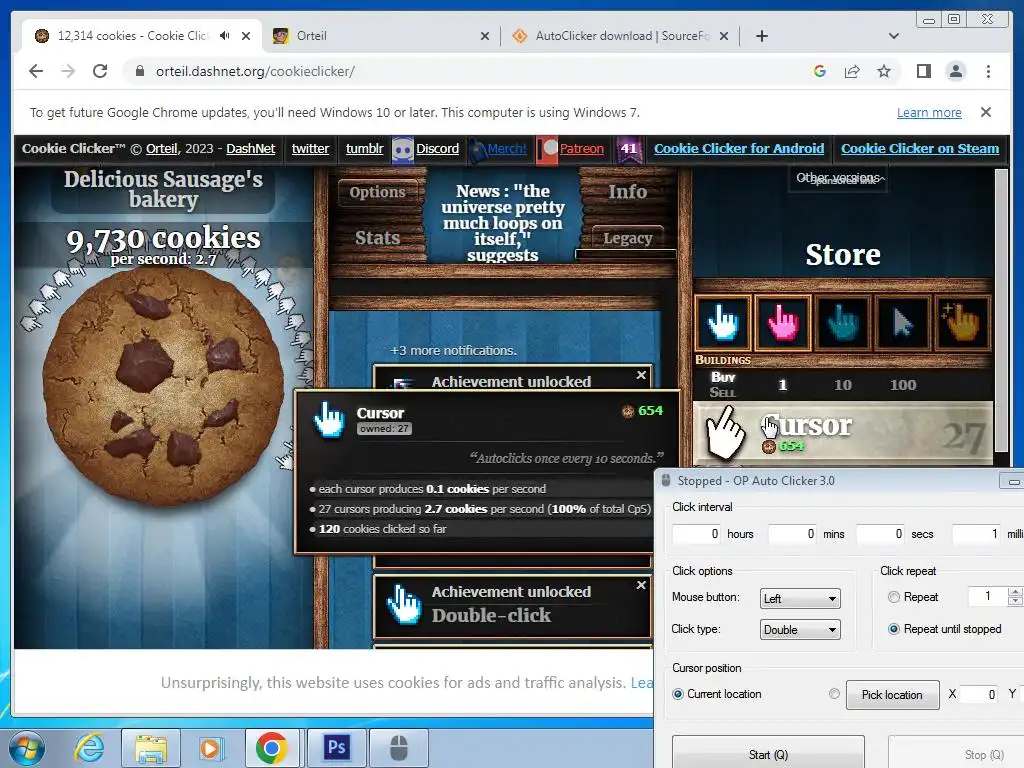This screenshot has height=768, width=1024.
Task: Click the big chocolate chip cookie
Action: tap(163, 385)
